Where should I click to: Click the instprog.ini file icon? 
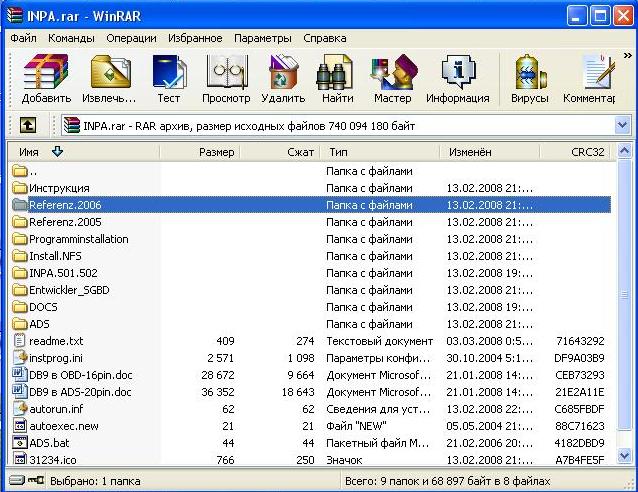pyautogui.click(x=20, y=358)
